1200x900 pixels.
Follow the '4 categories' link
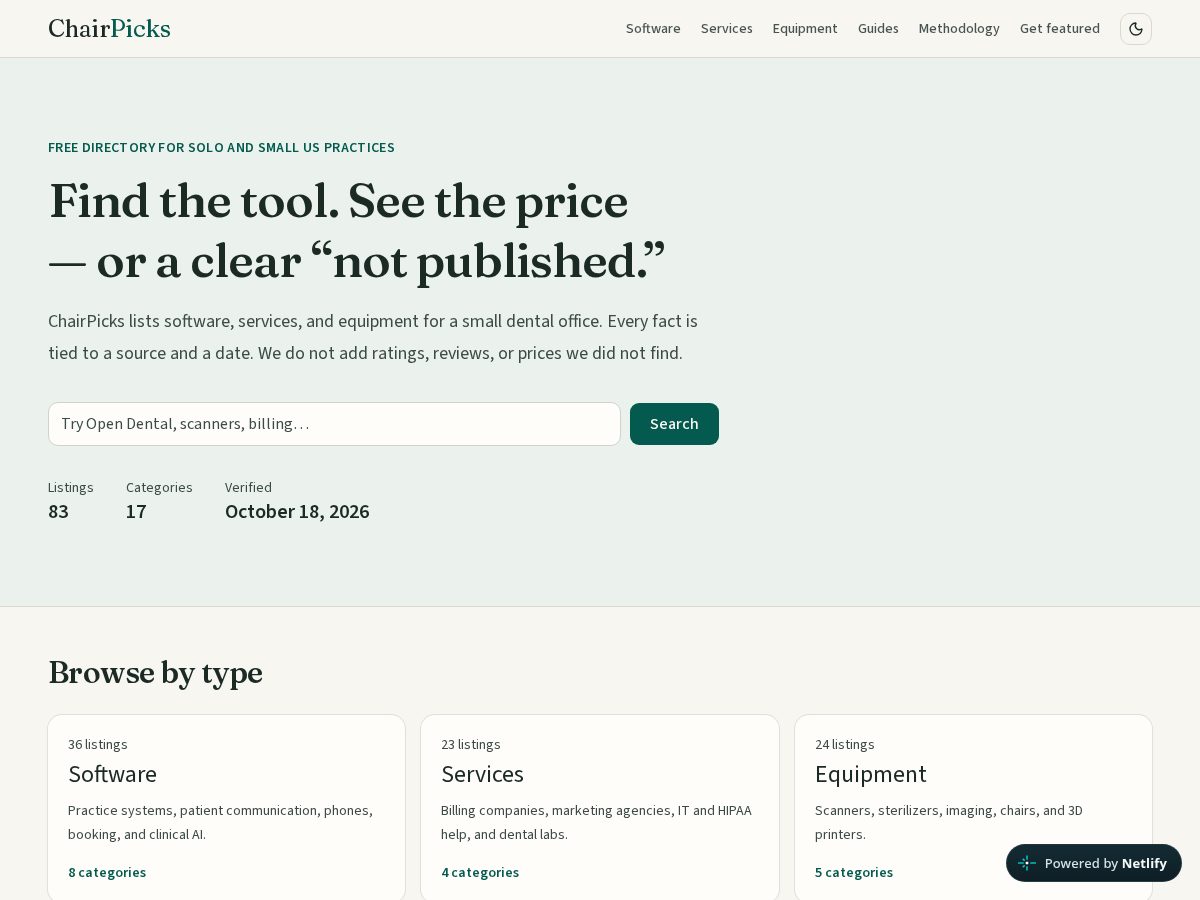[480, 872]
